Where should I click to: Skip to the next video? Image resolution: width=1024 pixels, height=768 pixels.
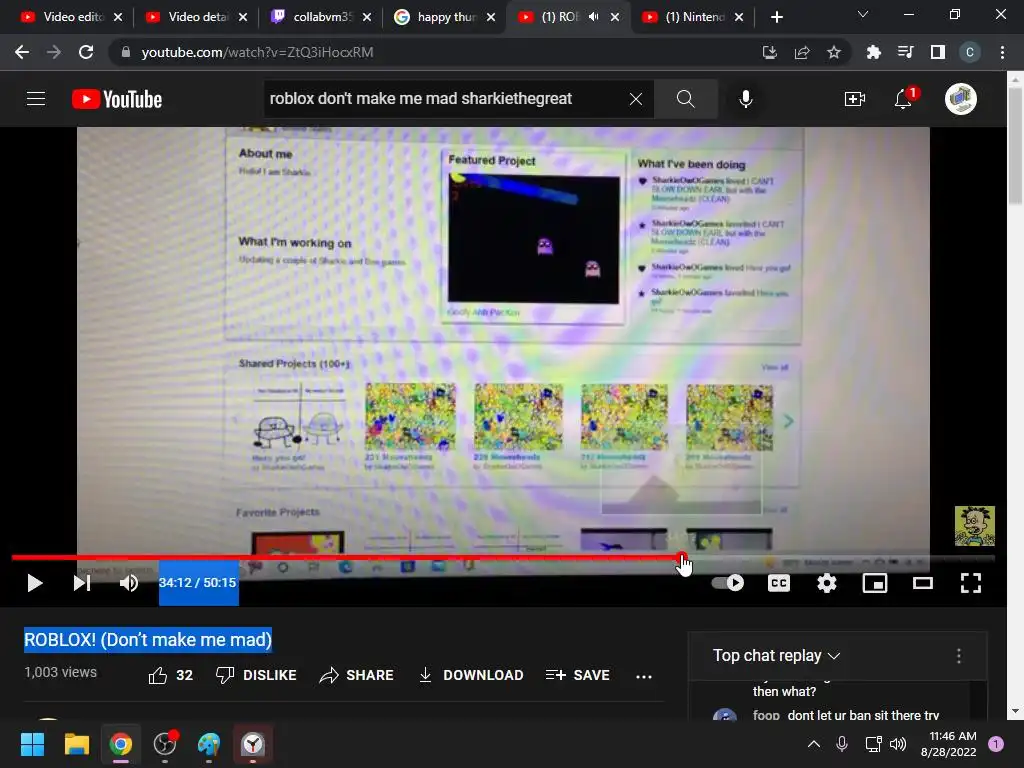coord(82,583)
